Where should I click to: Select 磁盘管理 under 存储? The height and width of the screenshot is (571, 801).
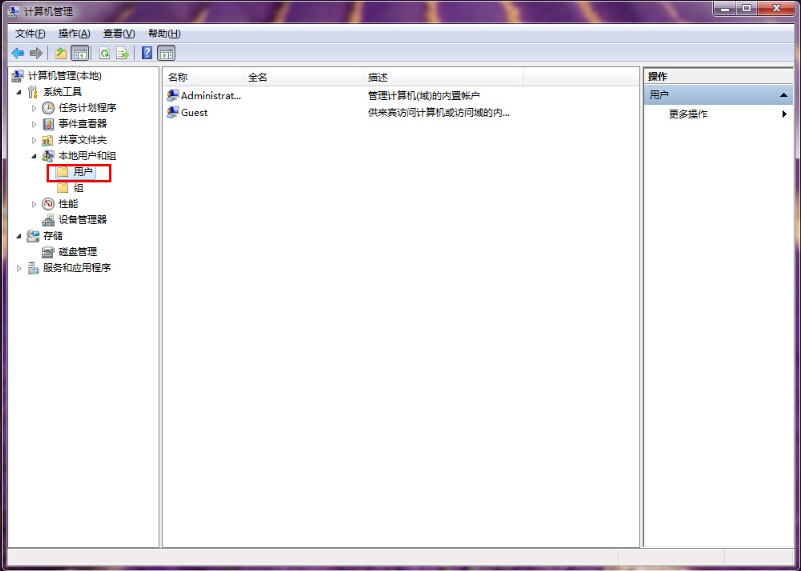pyautogui.click(x=77, y=252)
